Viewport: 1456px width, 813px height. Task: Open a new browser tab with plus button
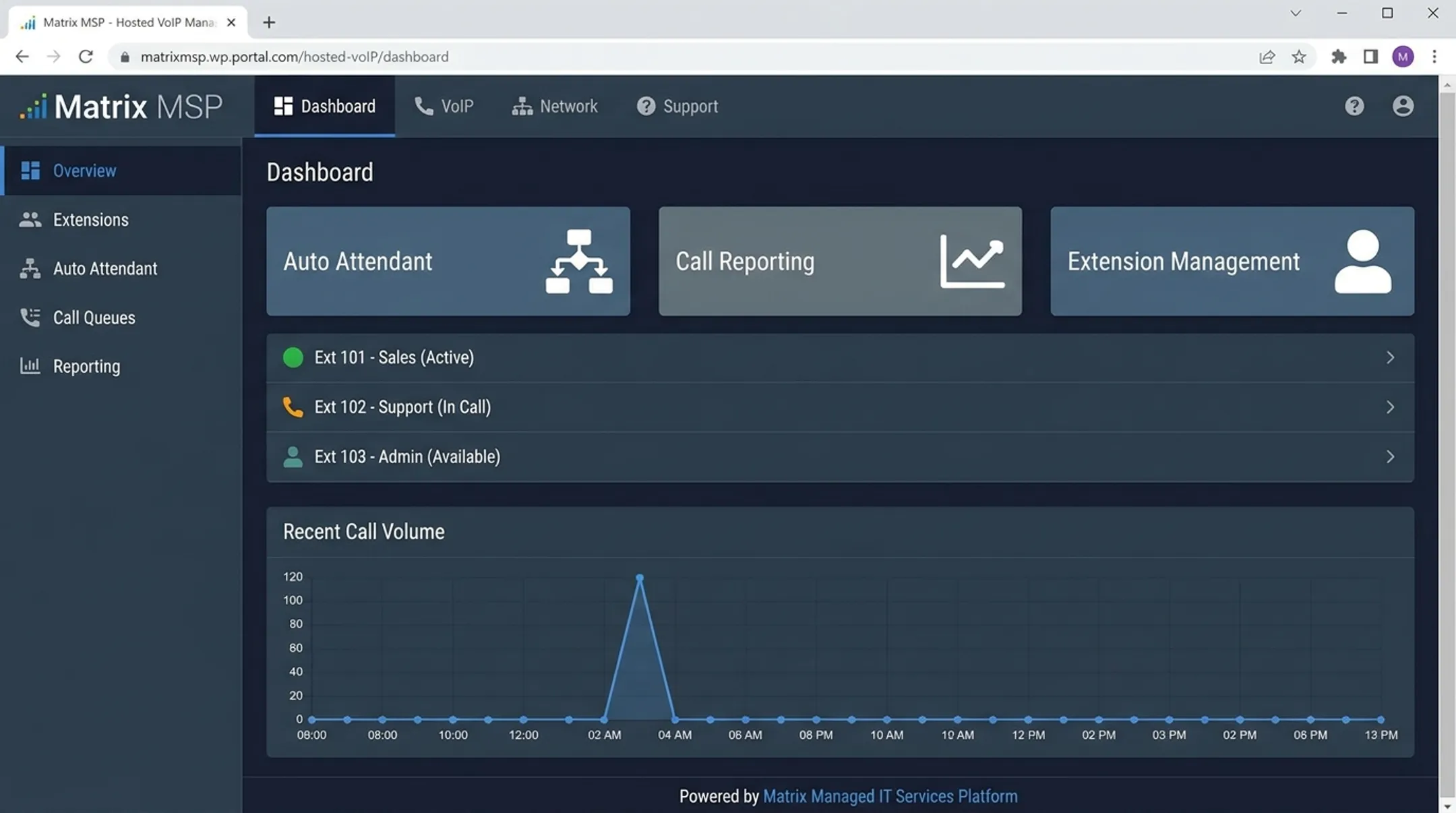269,22
